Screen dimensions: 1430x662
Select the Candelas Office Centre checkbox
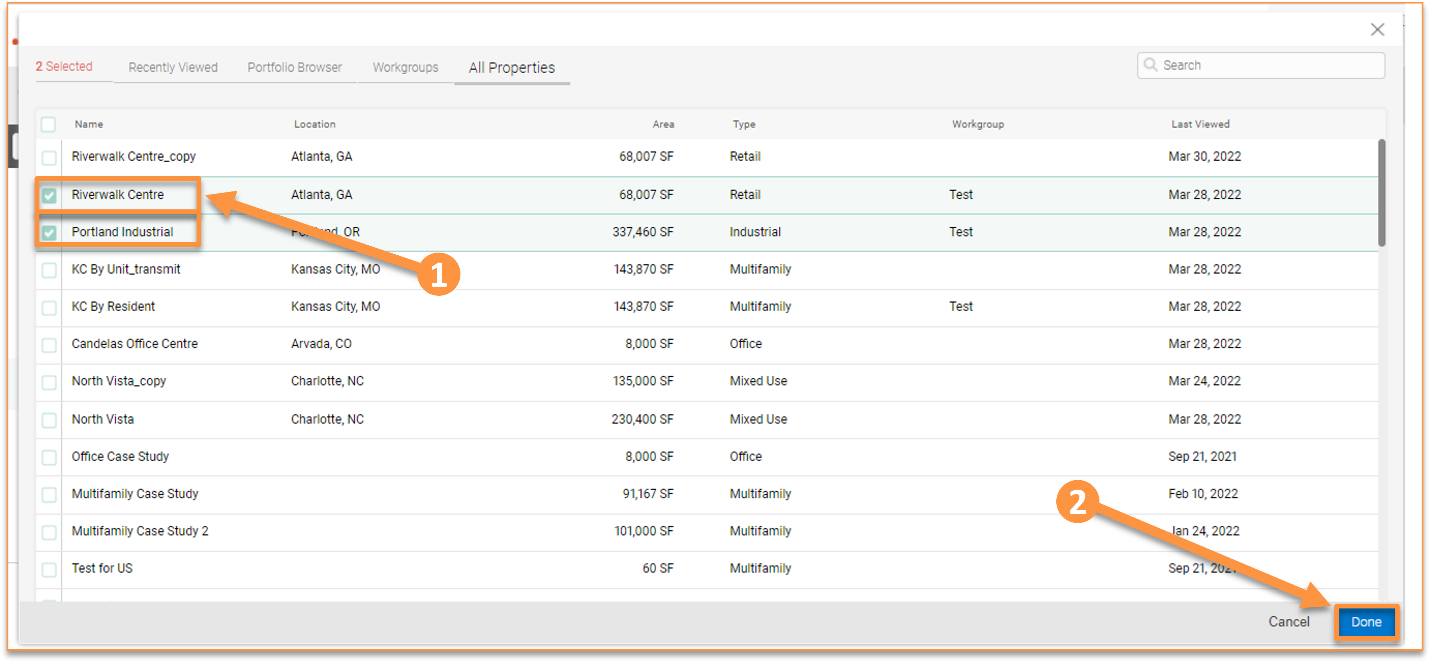point(48,344)
